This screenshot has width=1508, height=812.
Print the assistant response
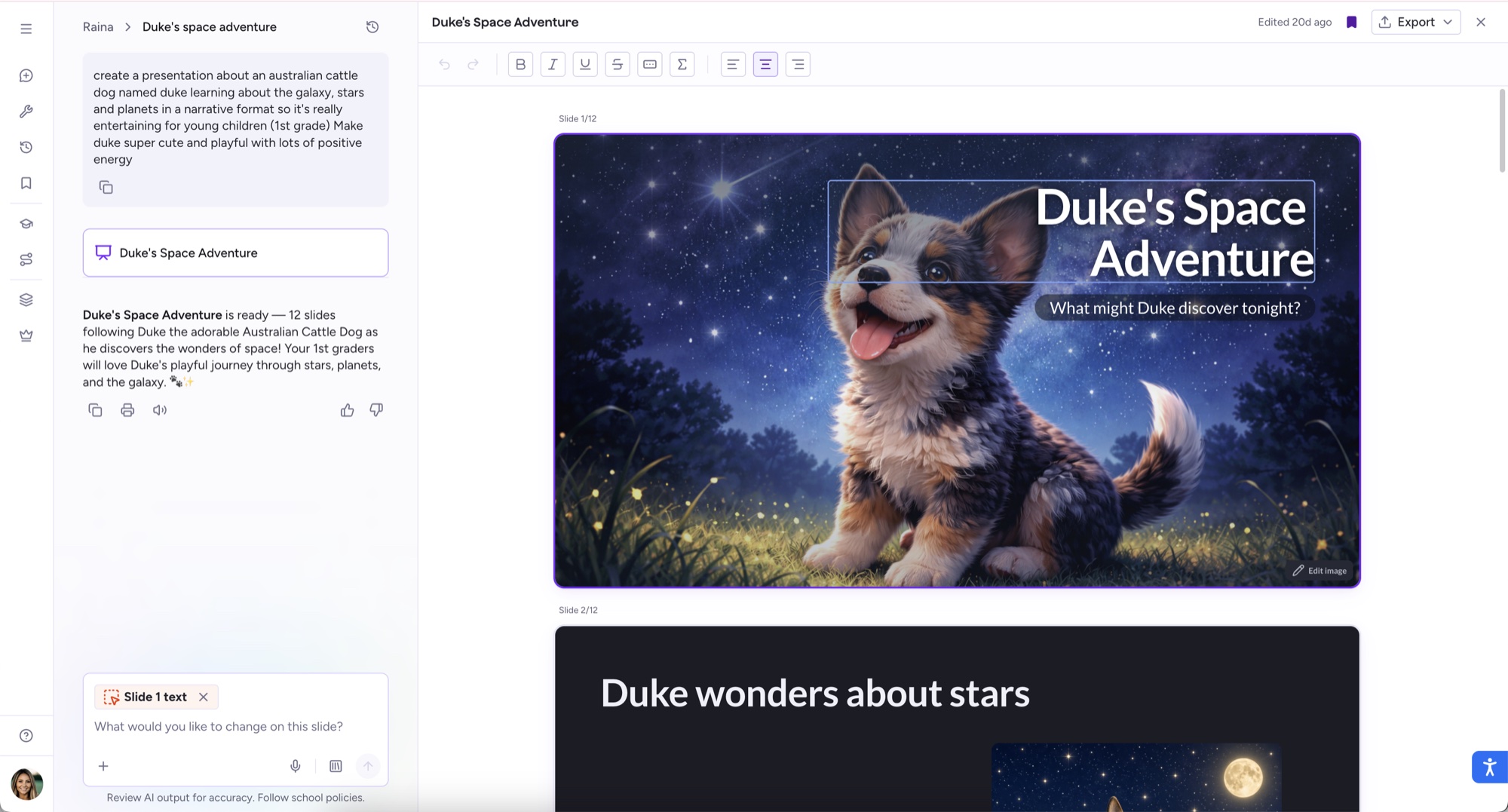click(127, 410)
